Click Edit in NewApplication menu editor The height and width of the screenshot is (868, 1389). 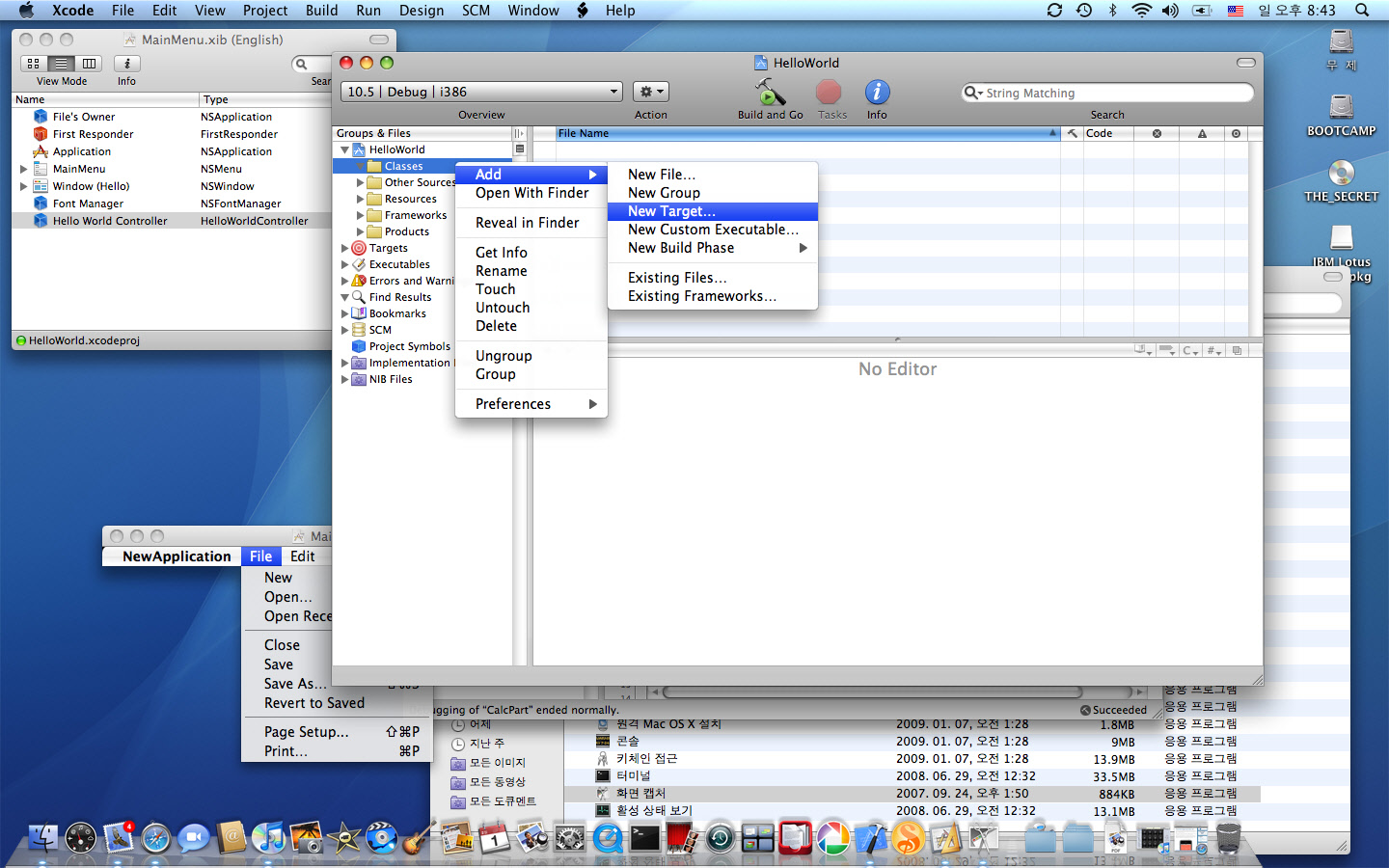click(x=302, y=556)
